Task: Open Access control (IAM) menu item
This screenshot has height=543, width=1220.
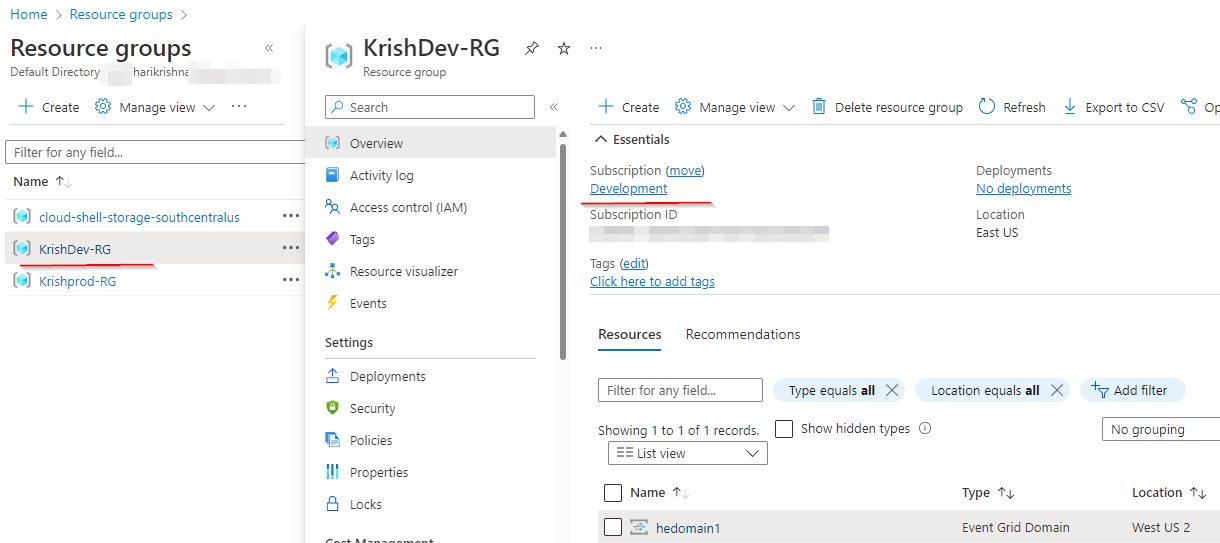Action: tap(408, 207)
